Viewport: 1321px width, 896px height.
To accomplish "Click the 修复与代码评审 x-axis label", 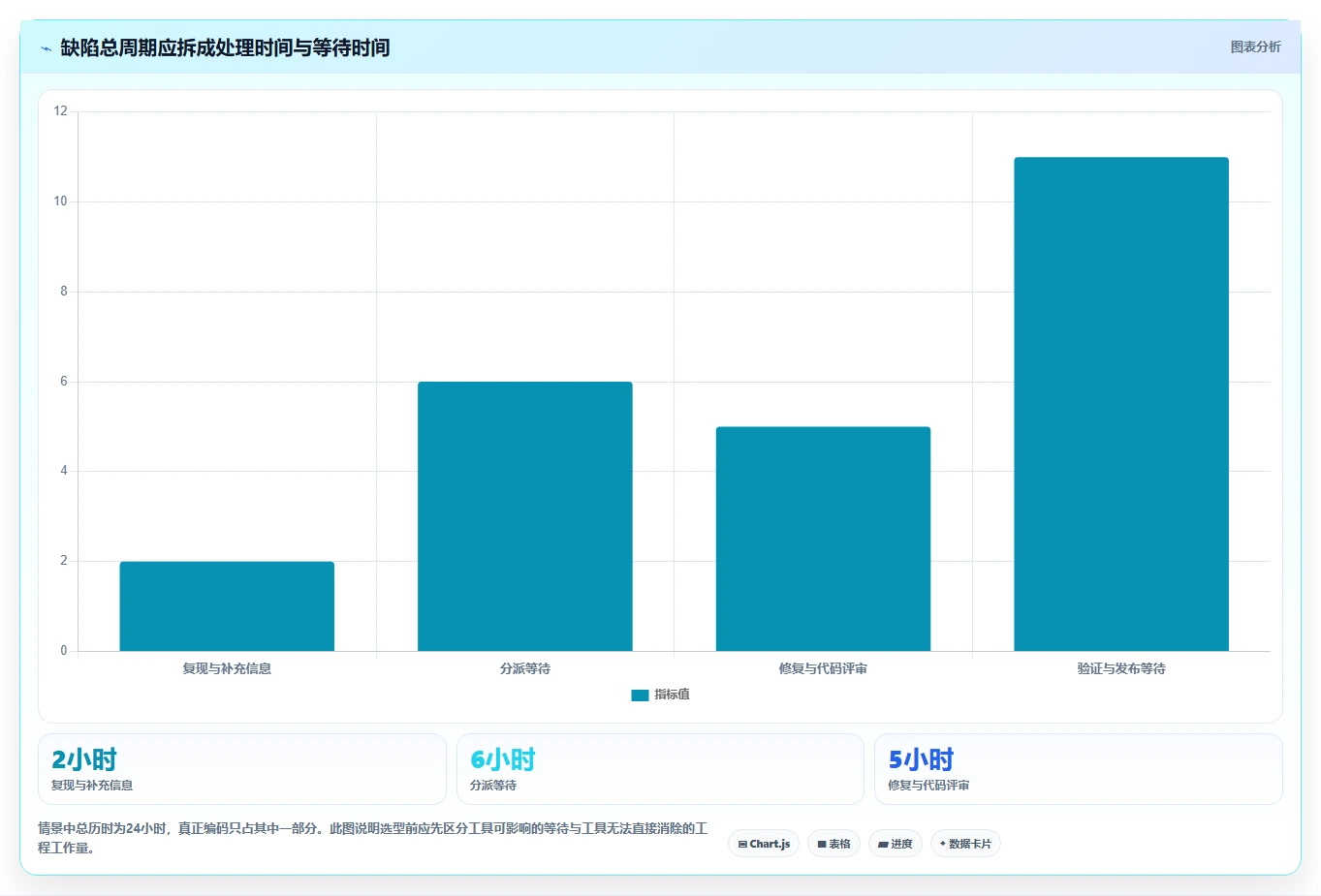I will pos(823,668).
